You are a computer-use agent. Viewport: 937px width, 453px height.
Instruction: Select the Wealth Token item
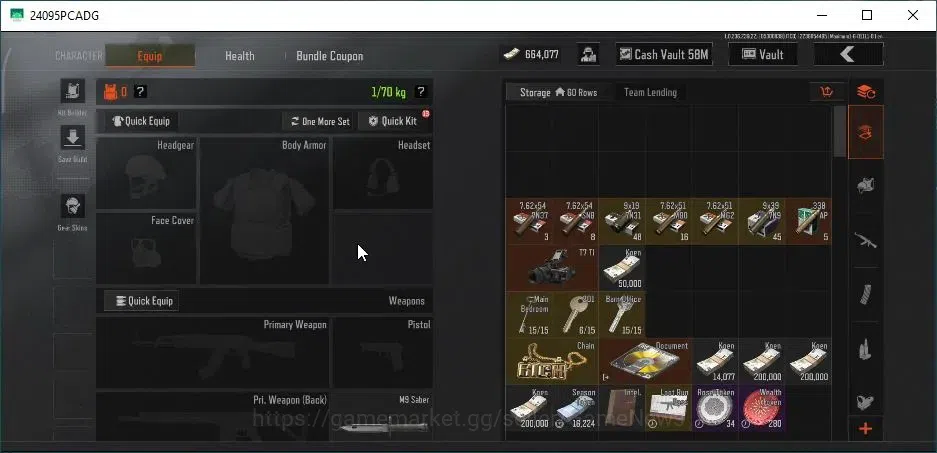pos(761,408)
